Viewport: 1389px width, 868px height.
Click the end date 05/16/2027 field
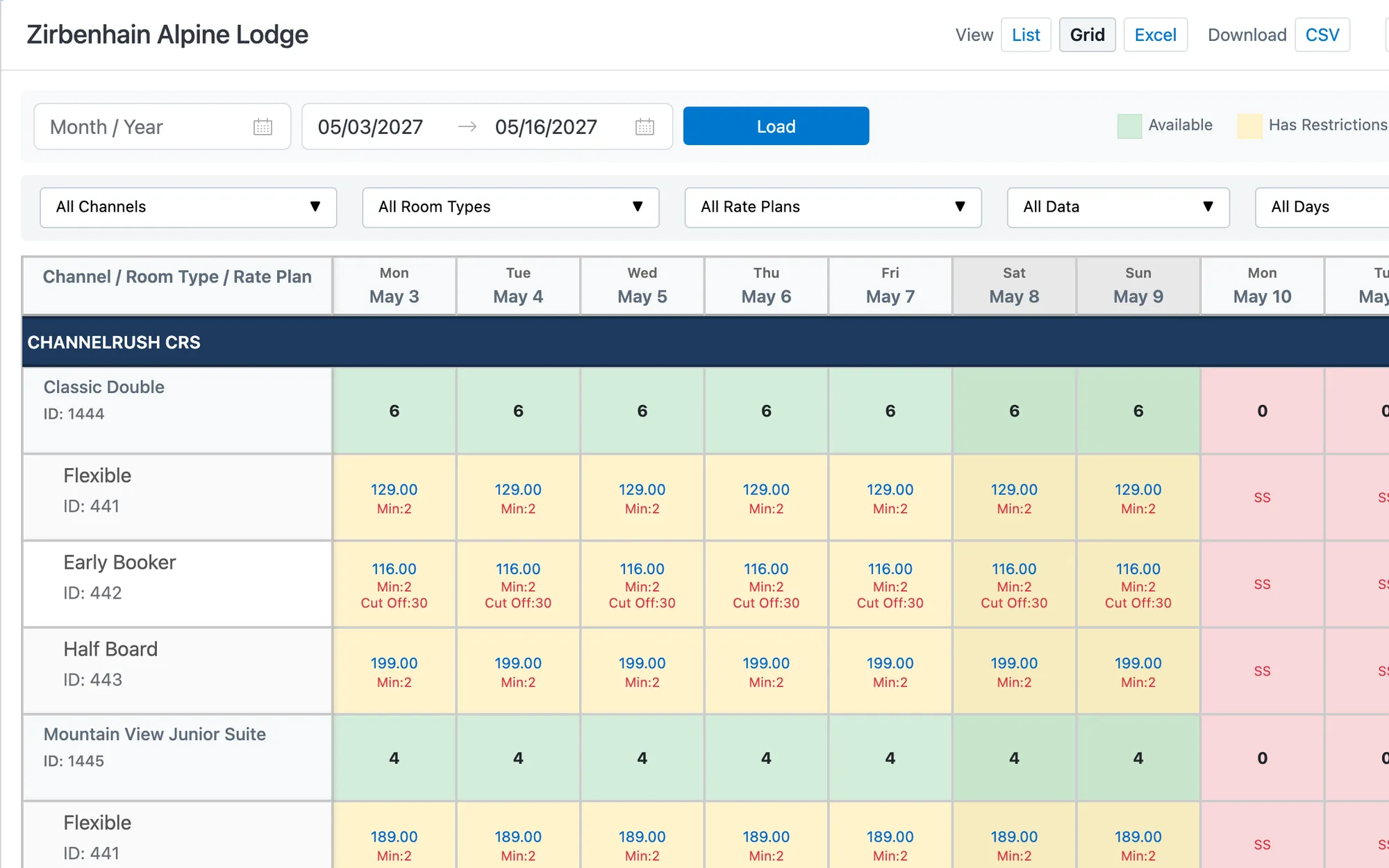(x=546, y=127)
